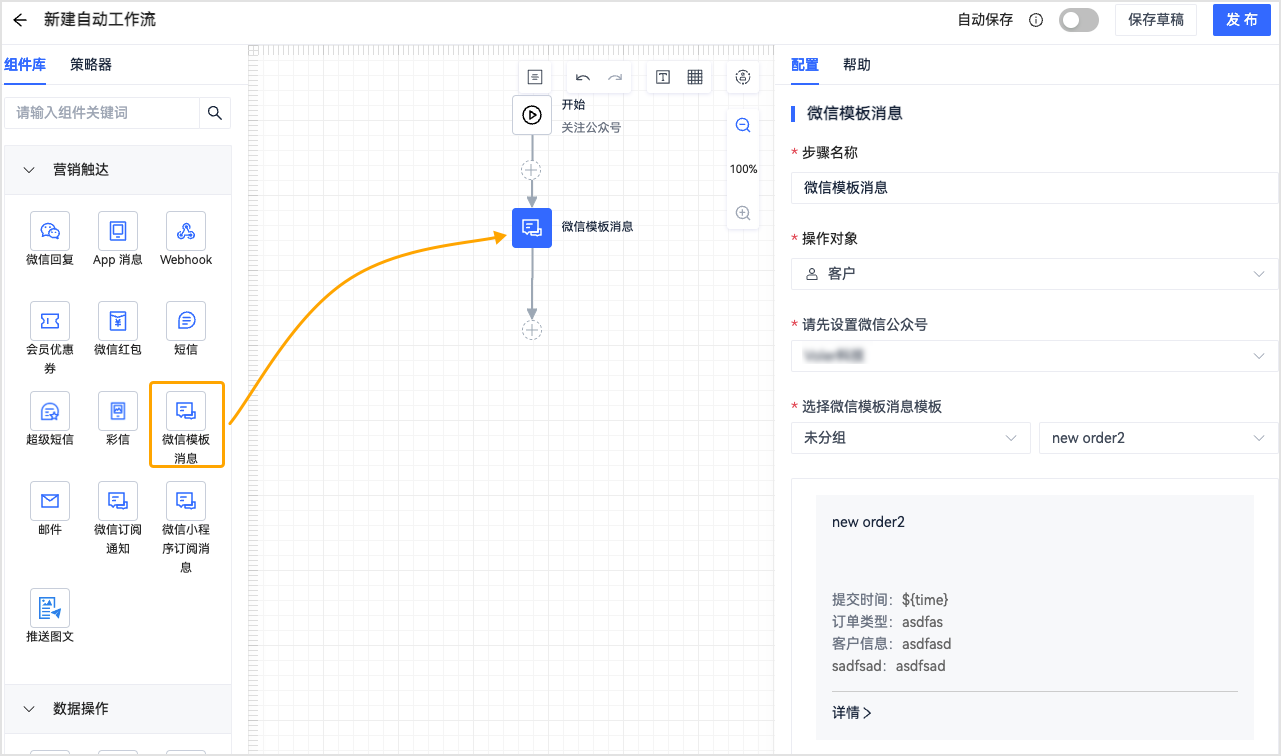Screen dimensions: 1281x756
Task: Click the plus connector below the start node
Action: 532,169
